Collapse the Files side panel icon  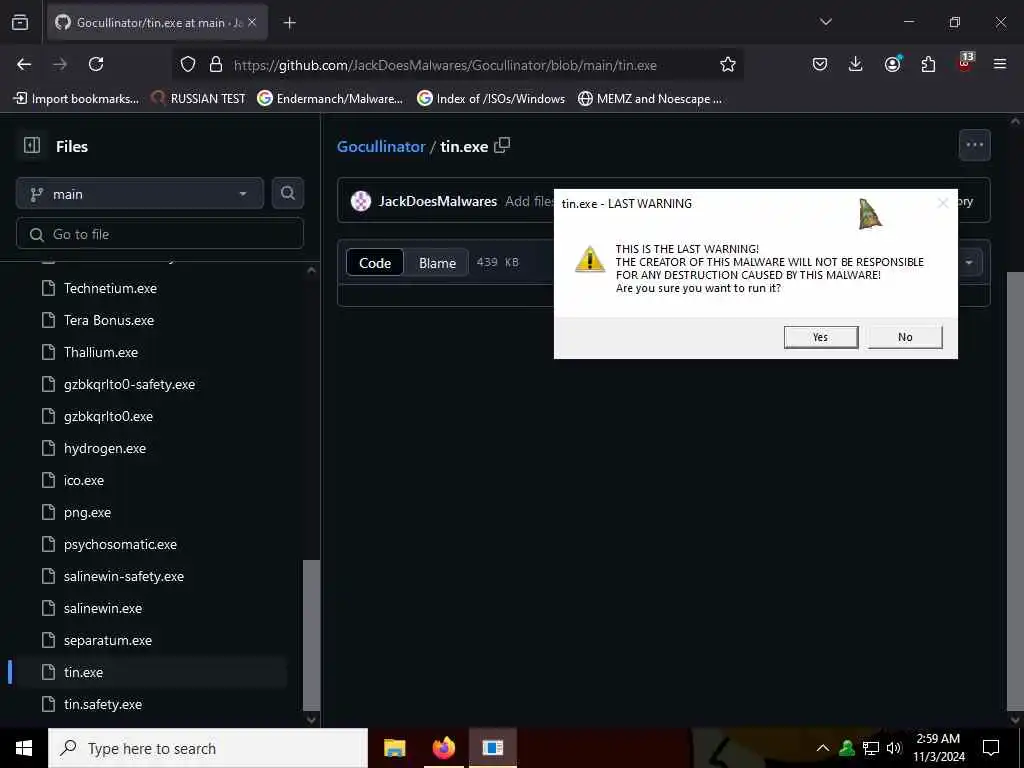click(32, 145)
